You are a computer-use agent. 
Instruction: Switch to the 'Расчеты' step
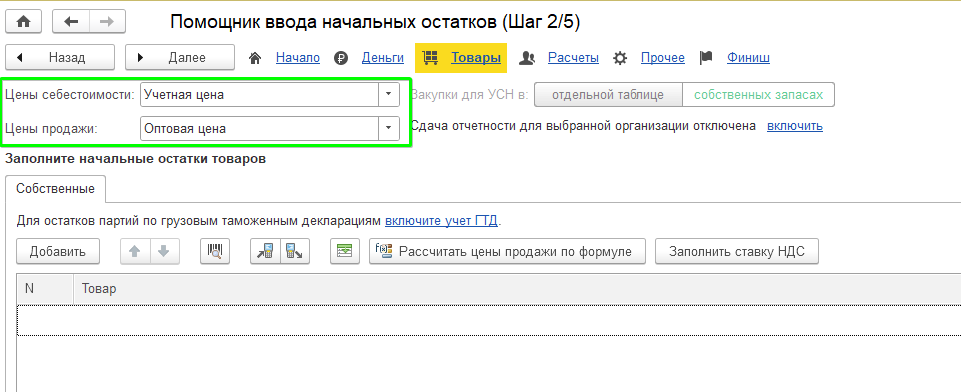[x=573, y=58]
